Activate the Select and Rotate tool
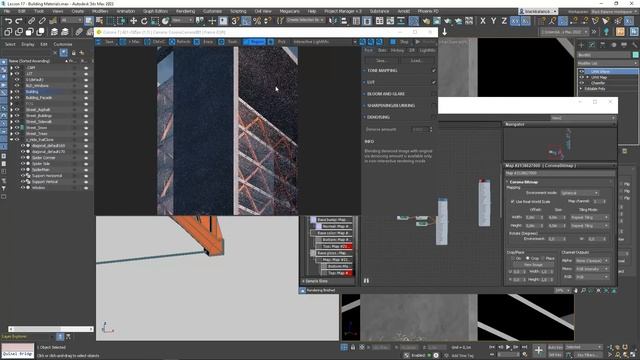Image resolution: width=640 pixels, height=360 pixels. click(x=144, y=21)
